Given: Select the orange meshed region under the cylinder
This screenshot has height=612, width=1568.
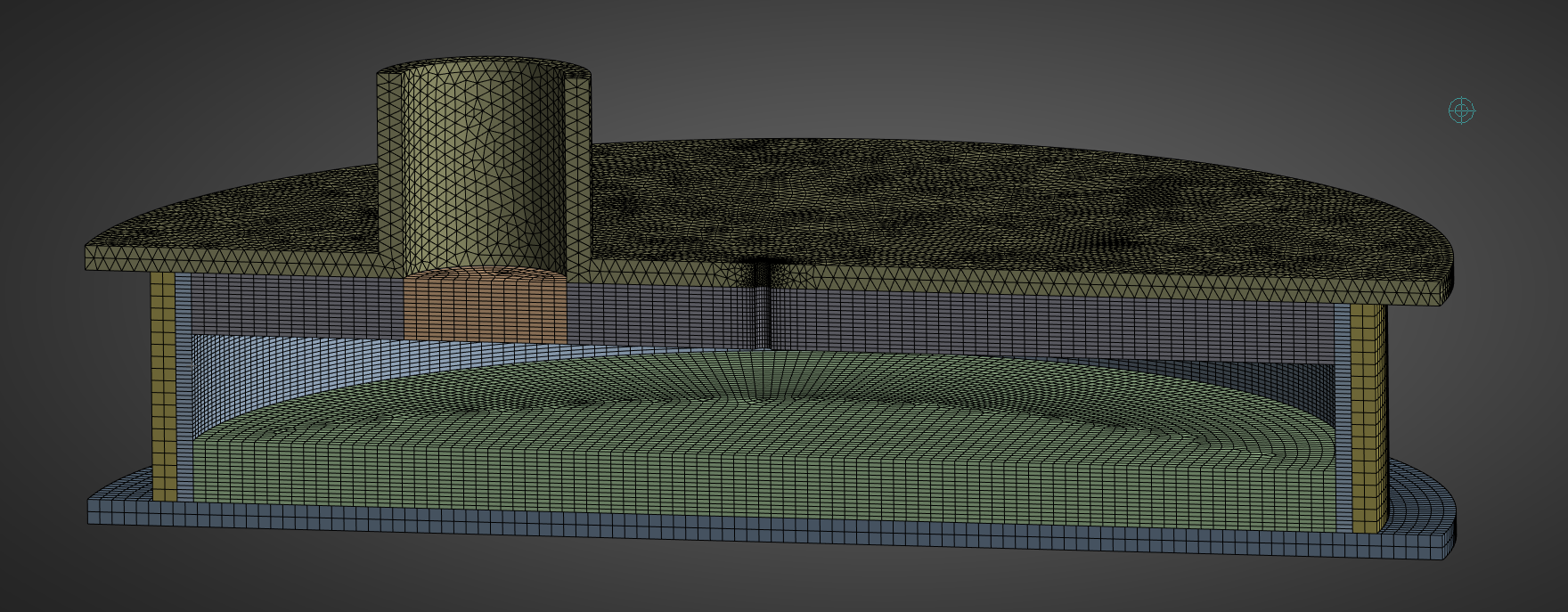Looking at the screenshot, I should 486,305.
